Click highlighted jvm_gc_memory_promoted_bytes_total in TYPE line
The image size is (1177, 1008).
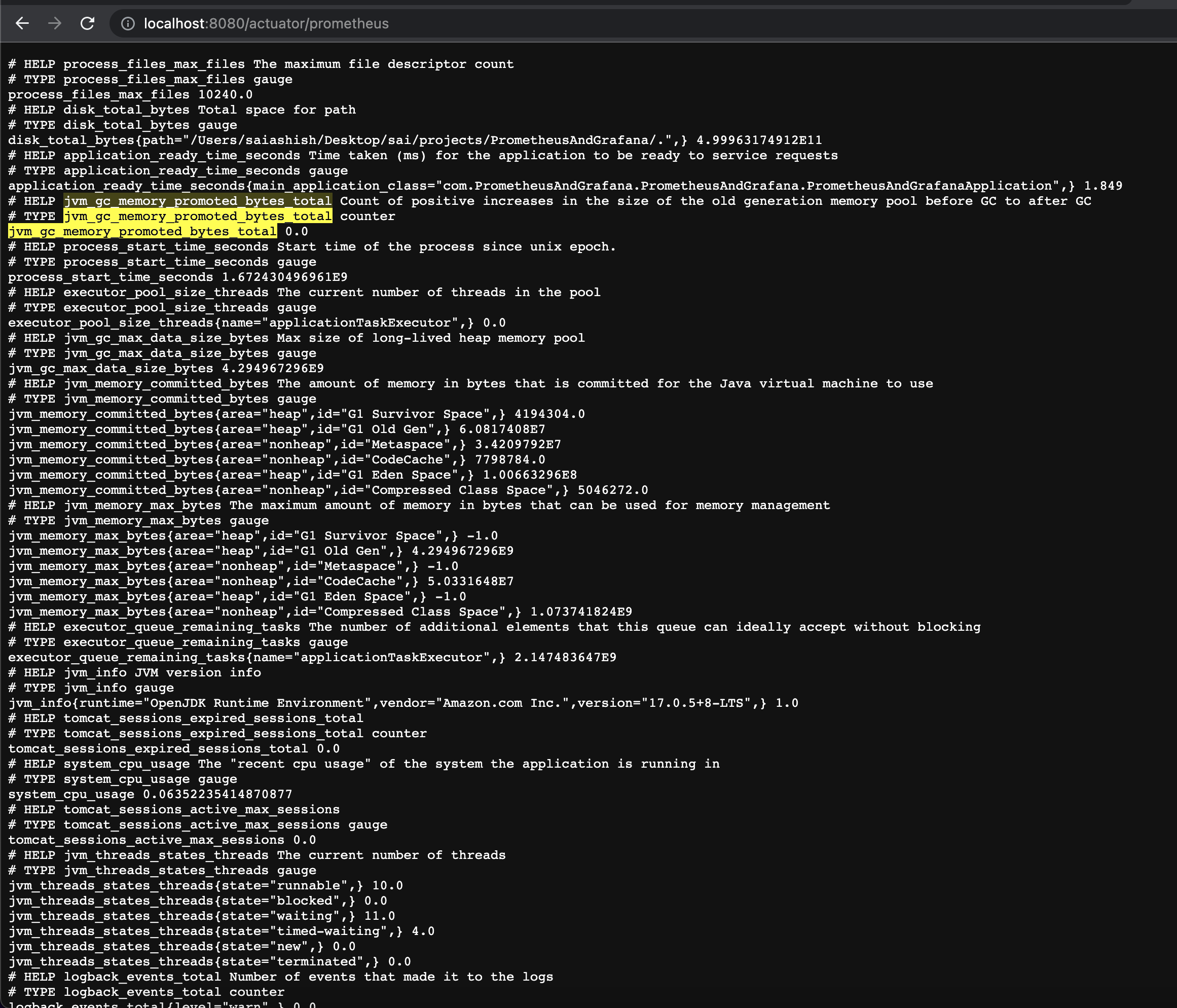(x=197, y=217)
